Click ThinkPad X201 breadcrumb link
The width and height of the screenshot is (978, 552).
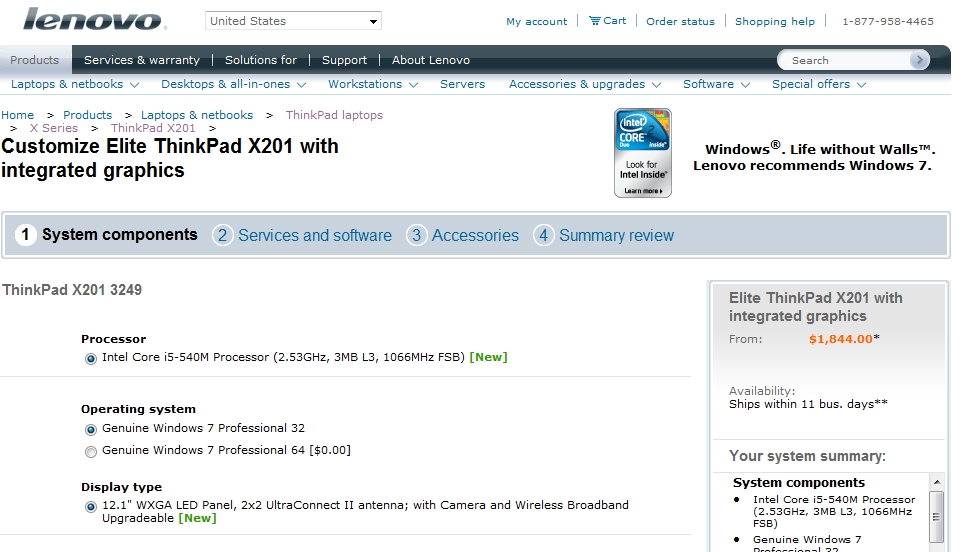(x=153, y=128)
